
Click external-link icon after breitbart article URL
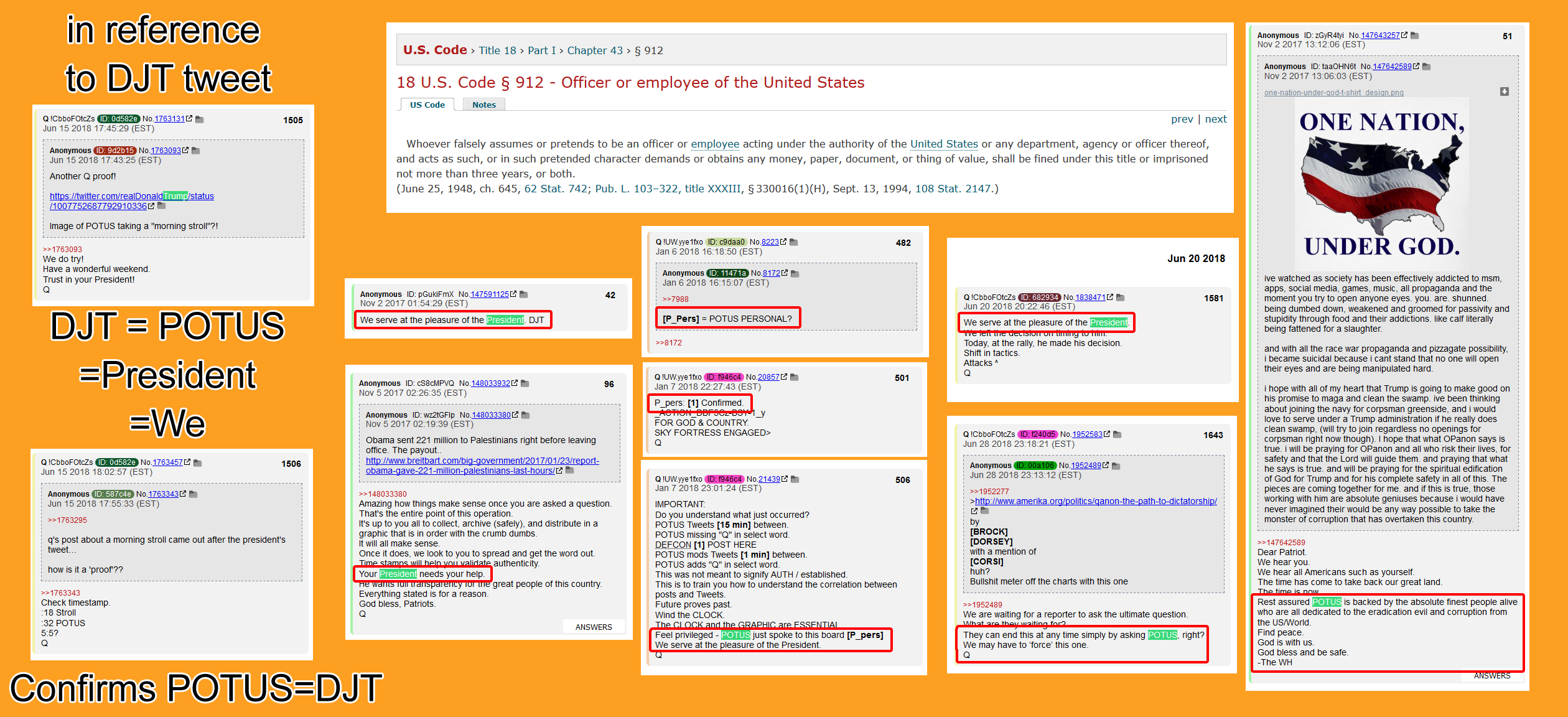[559, 471]
